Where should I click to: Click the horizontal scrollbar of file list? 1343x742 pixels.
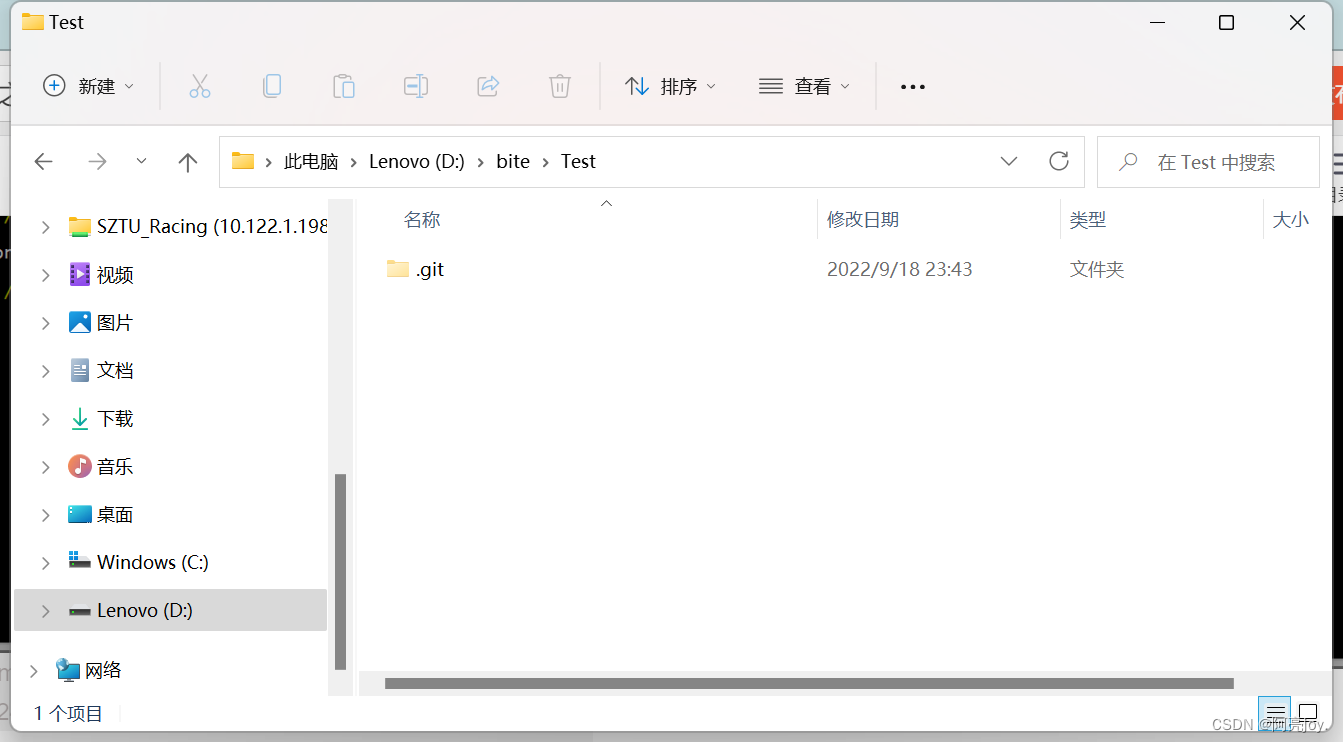[x=809, y=684]
